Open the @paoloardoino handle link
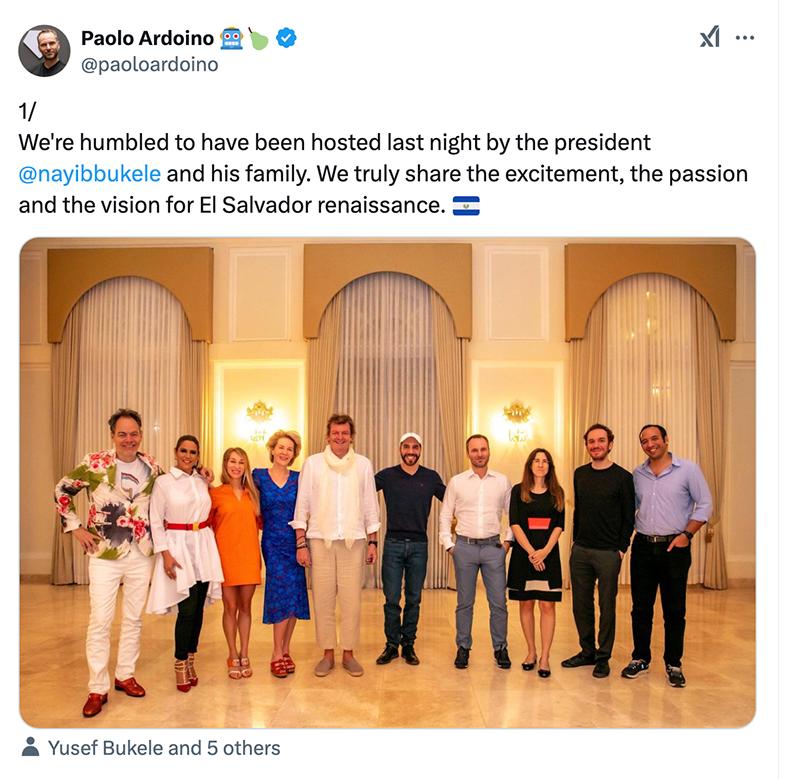This screenshot has height=779, width=800. click(x=149, y=64)
